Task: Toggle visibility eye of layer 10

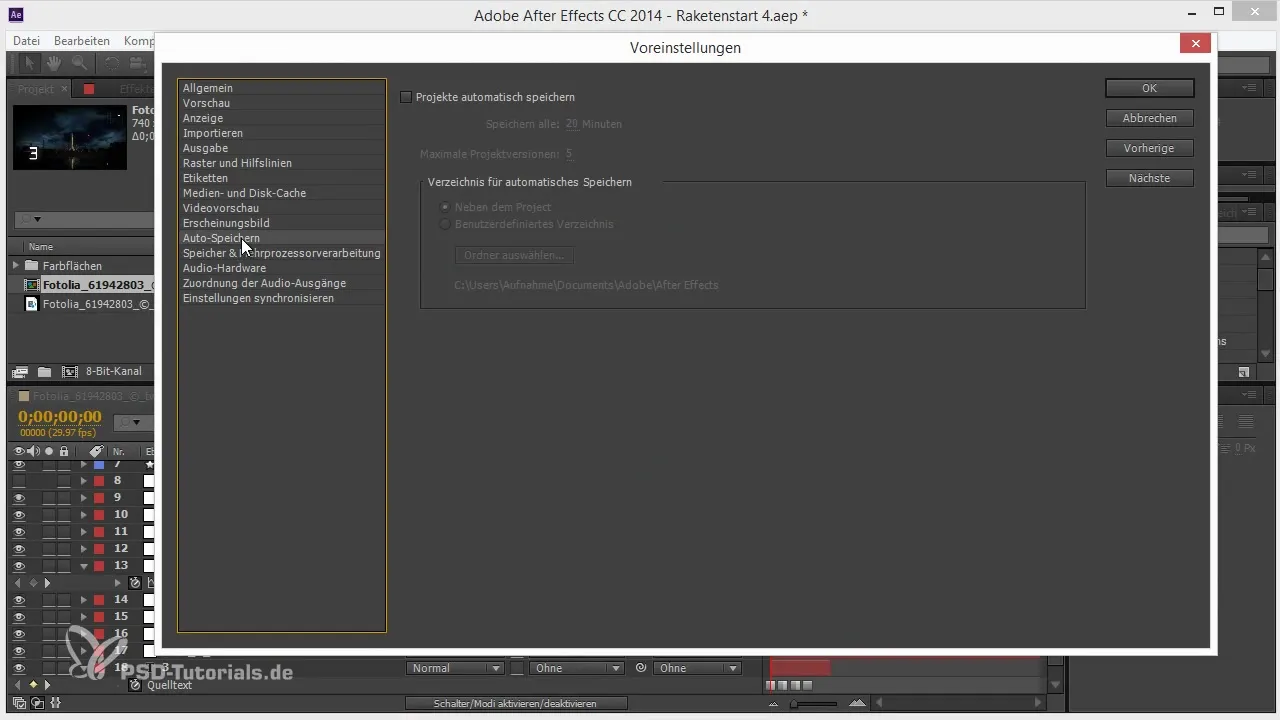Action: (19, 514)
